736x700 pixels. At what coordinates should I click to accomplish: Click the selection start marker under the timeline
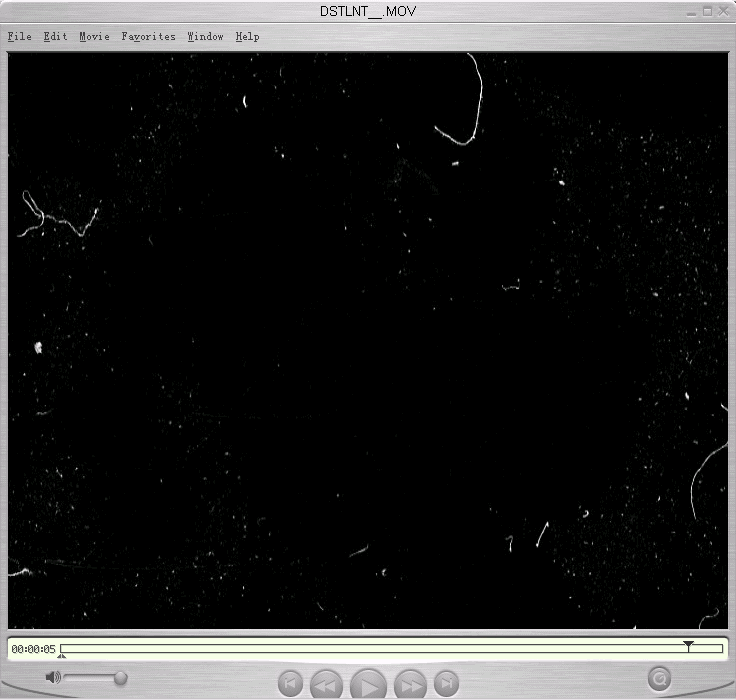point(61,656)
